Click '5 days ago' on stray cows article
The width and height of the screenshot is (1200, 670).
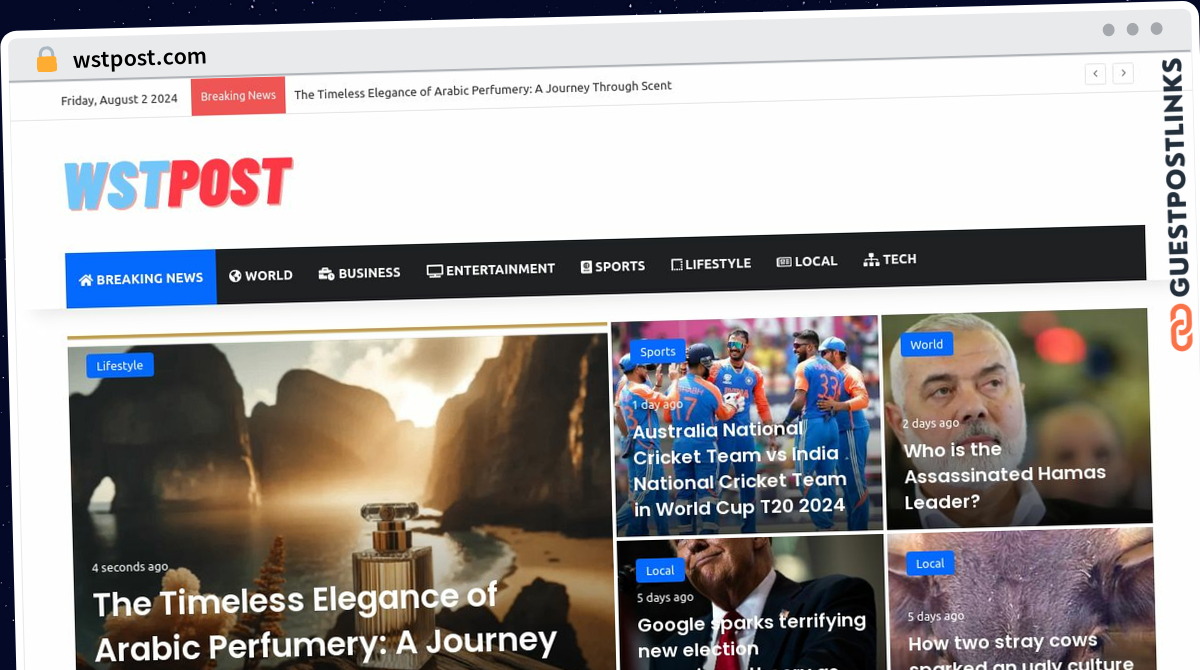pos(936,617)
